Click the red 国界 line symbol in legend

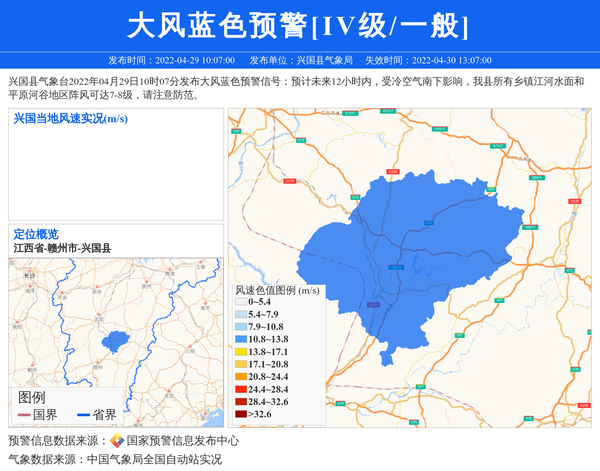coord(24,415)
